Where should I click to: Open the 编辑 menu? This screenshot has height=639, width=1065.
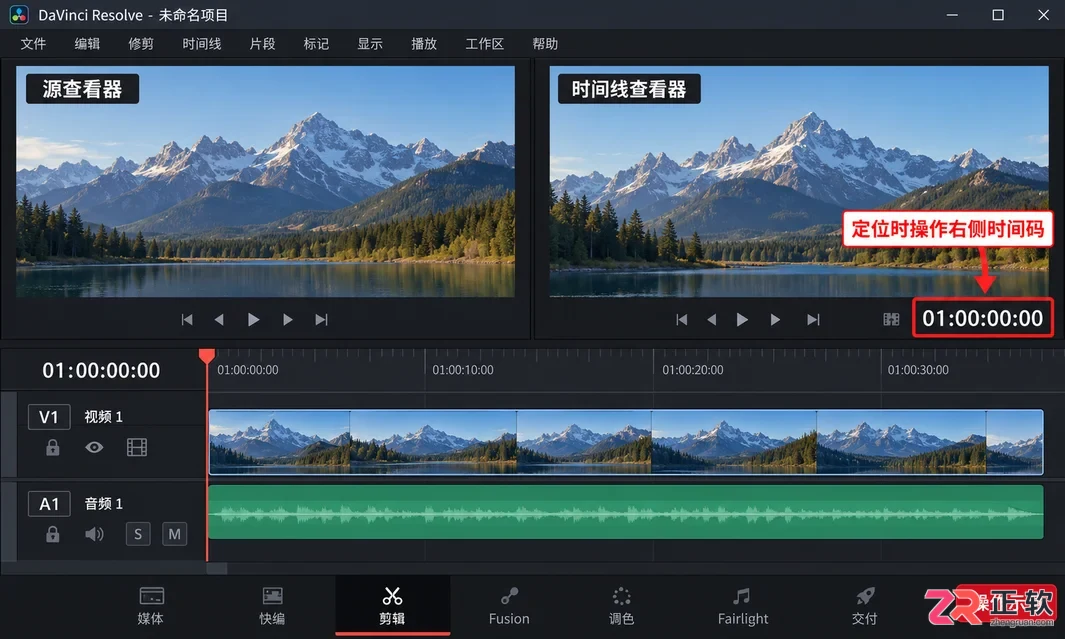tap(87, 44)
